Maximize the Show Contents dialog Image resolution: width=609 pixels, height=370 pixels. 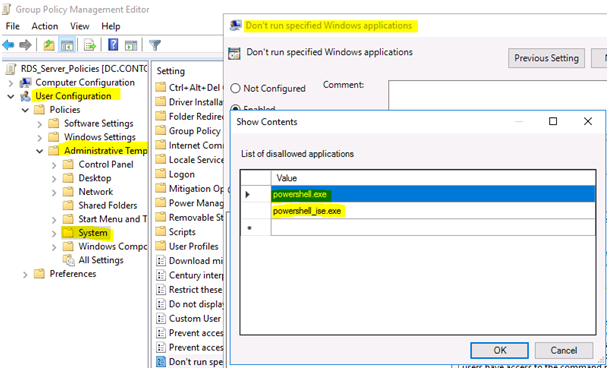point(553,122)
